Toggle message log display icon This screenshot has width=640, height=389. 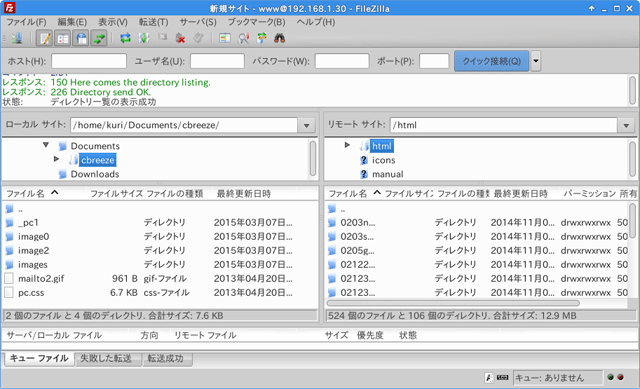point(44,38)
